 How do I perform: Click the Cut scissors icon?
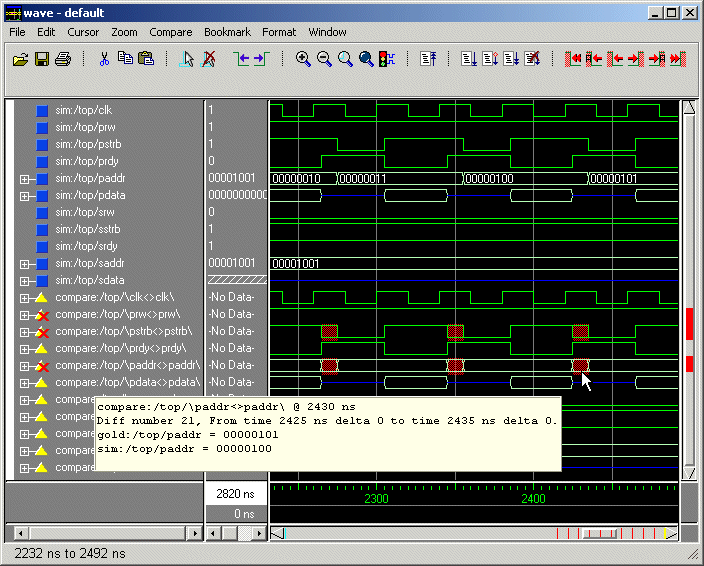tap(104, 59)
